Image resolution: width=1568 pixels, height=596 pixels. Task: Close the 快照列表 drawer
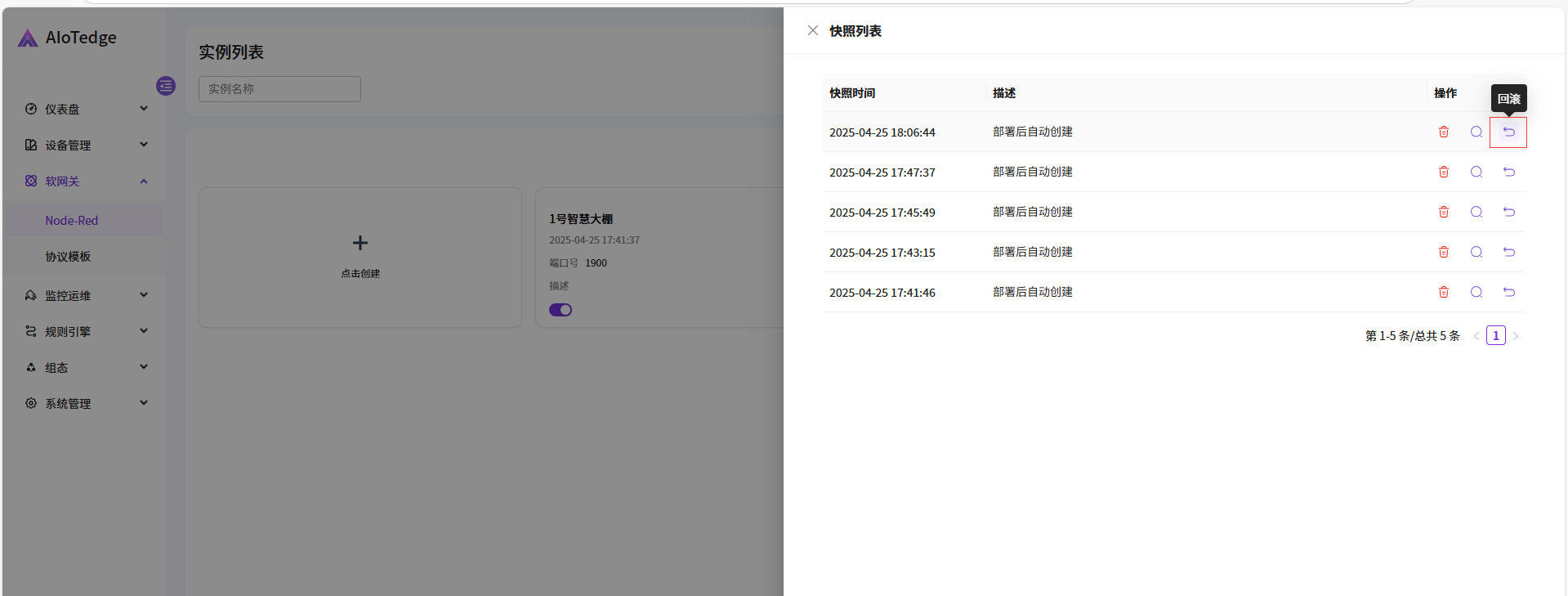point(812,31)
